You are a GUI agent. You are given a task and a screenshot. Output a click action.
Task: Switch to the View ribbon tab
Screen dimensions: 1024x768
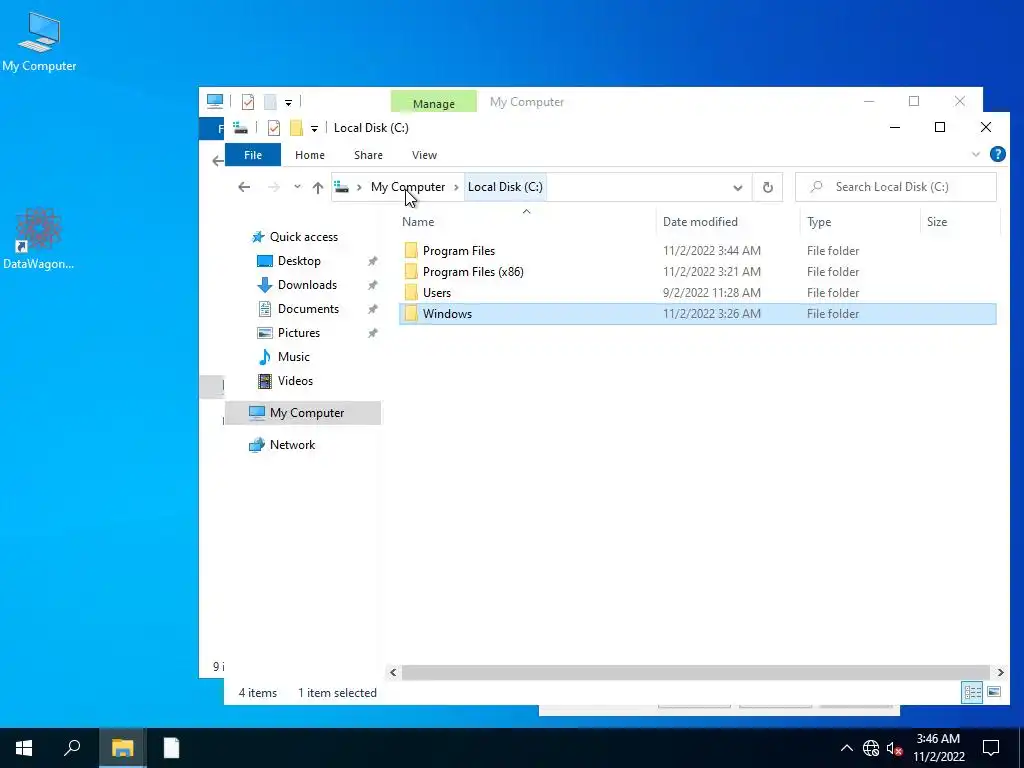point(424,155)
